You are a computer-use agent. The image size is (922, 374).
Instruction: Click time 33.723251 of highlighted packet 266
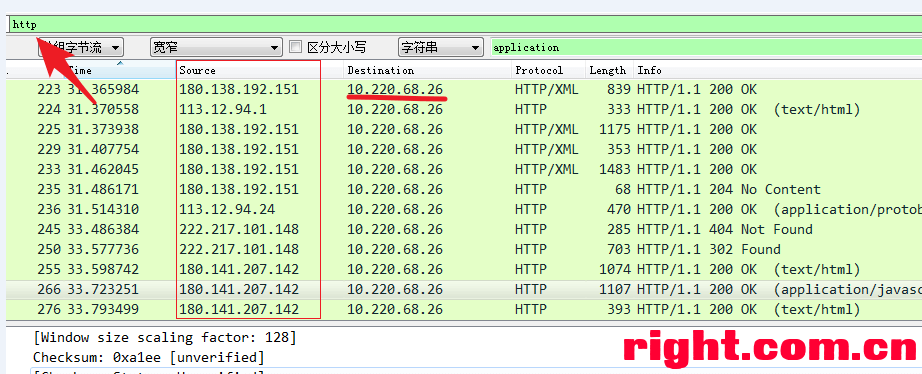(103, 289)
